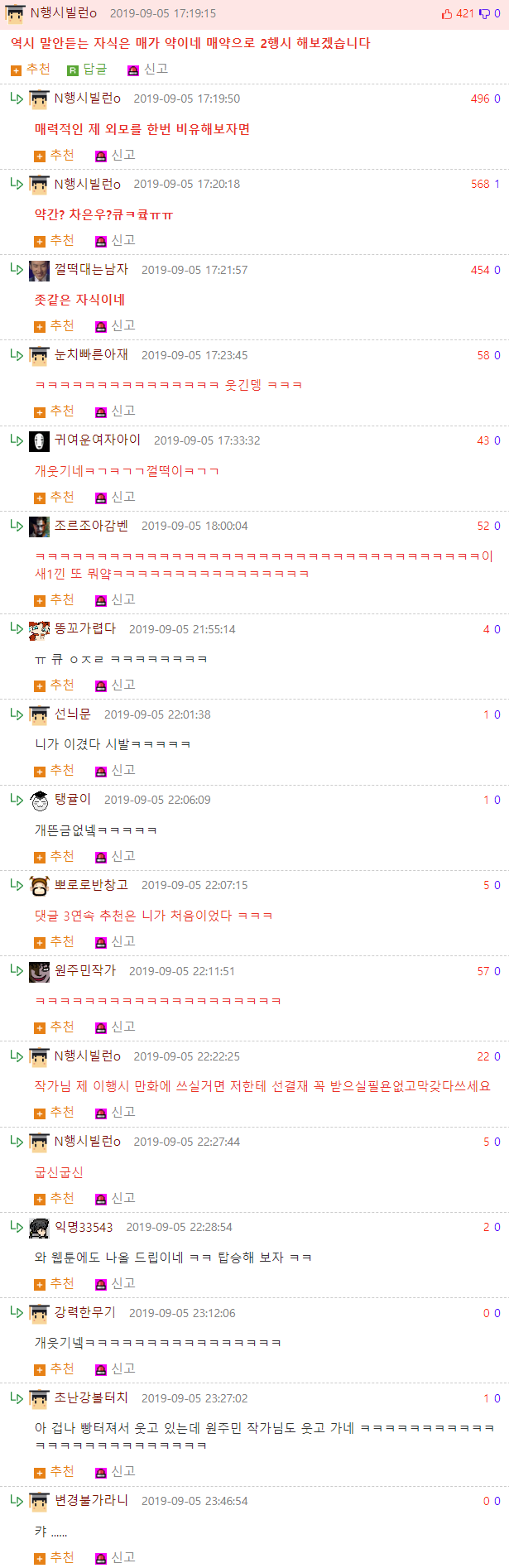Click the vote count 568 on the 차은우 reply
Screen dimensions: 509x1568
pos(480,184)
